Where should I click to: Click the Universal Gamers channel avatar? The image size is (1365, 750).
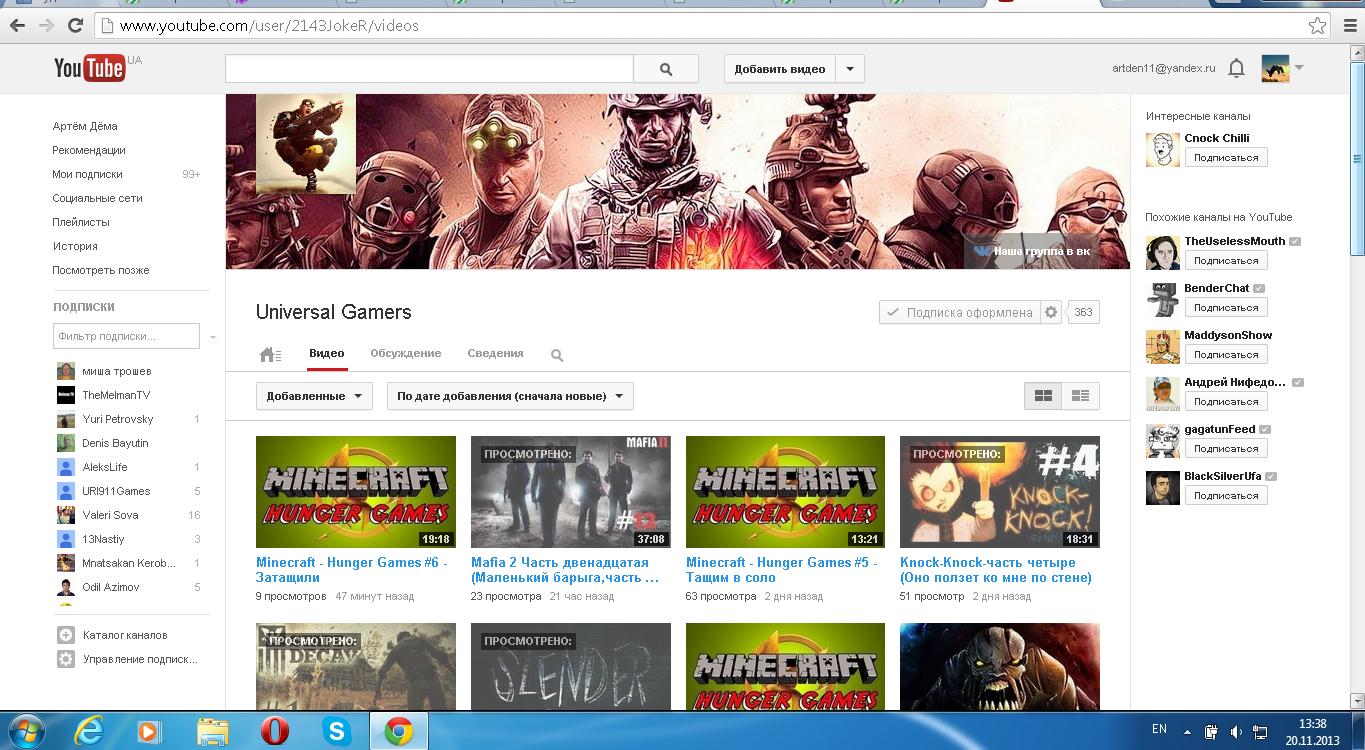(306, 144)
